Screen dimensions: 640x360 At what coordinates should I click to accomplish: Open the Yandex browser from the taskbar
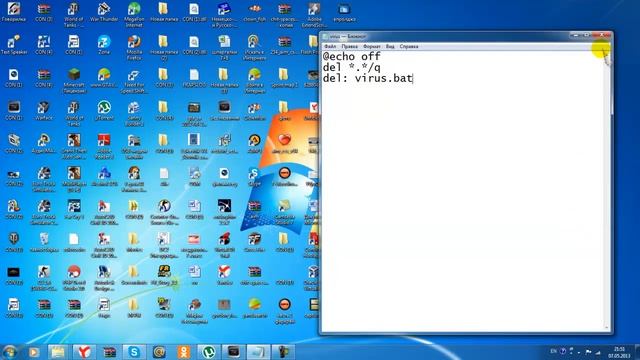tap(84, 352)
